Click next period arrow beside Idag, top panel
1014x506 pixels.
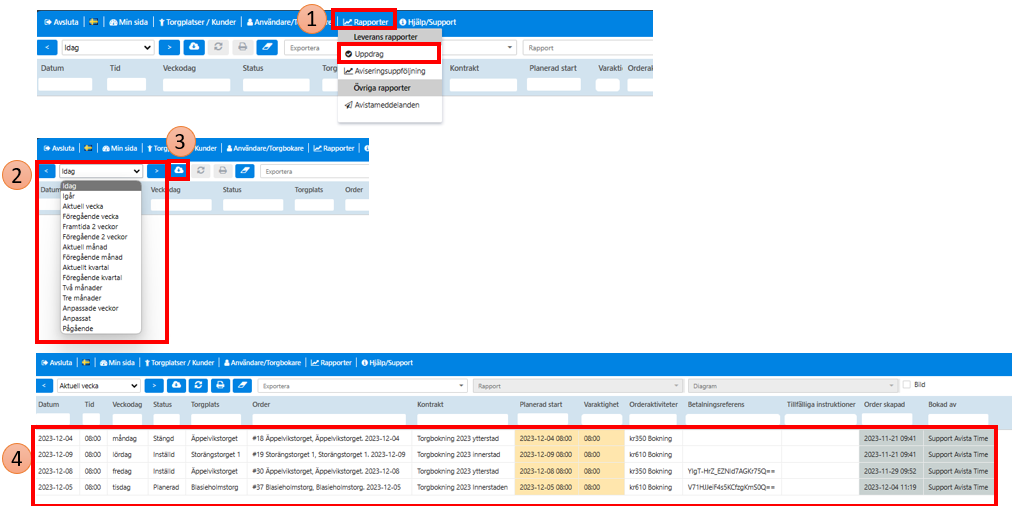169,47
